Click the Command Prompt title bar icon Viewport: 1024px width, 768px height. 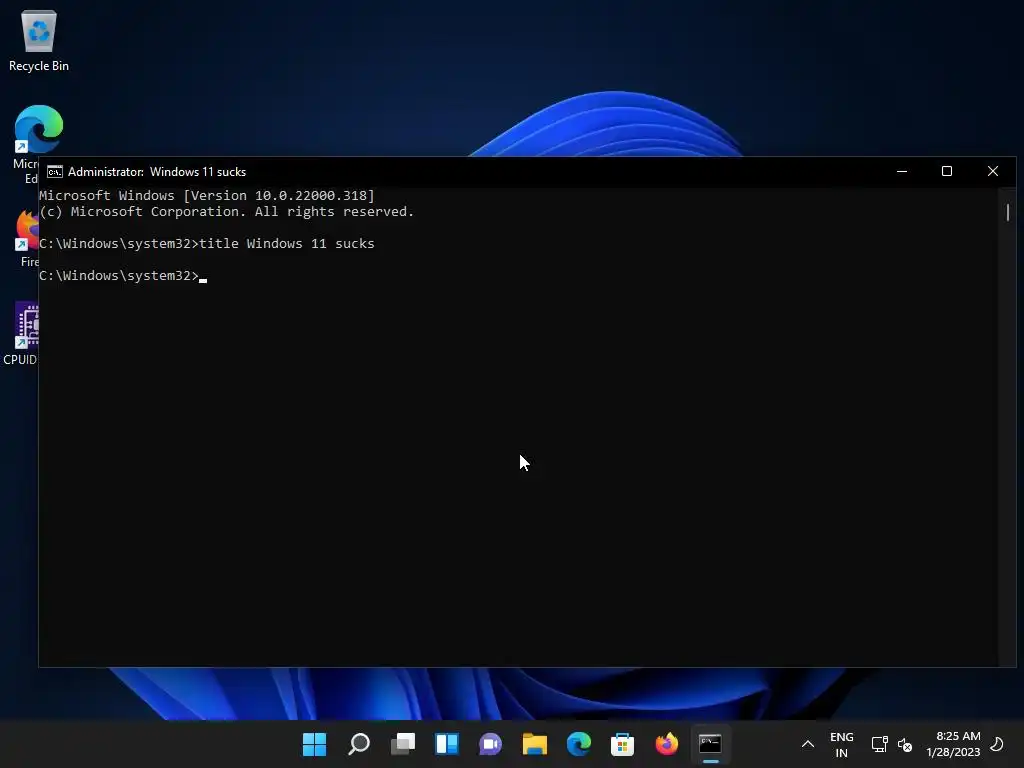(55, 172)
